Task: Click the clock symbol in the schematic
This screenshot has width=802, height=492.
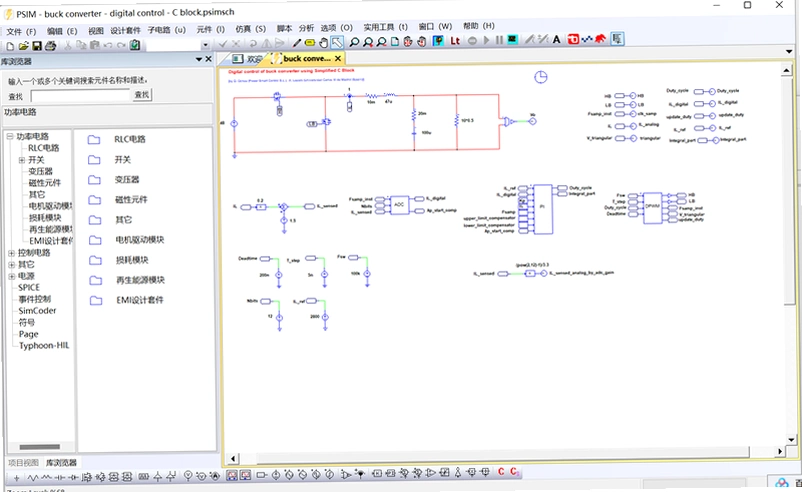Action: (541, 77)
